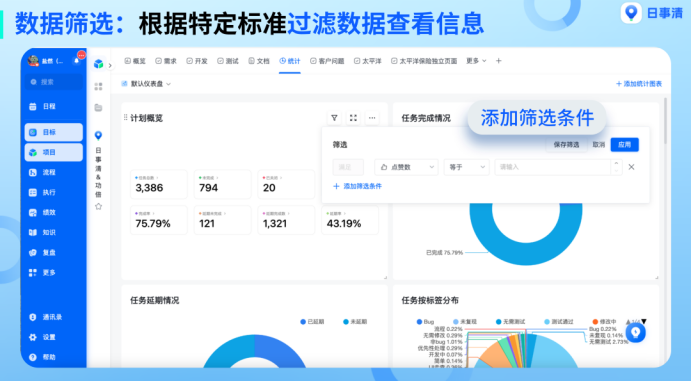Click the floating lightbulb assistant button

[636, 332]
